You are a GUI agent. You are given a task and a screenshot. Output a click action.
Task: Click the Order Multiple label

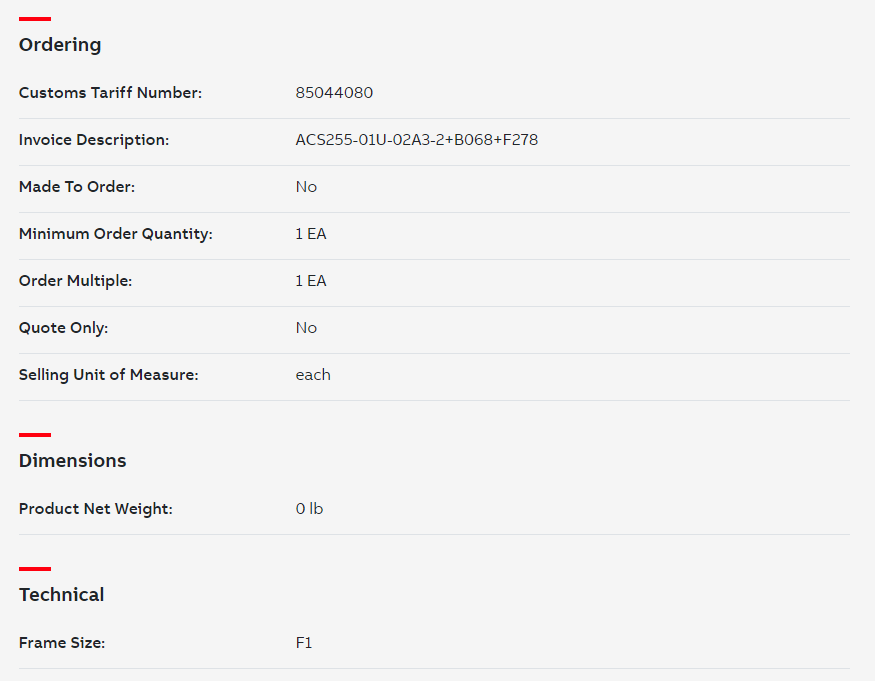coord(75,281)
